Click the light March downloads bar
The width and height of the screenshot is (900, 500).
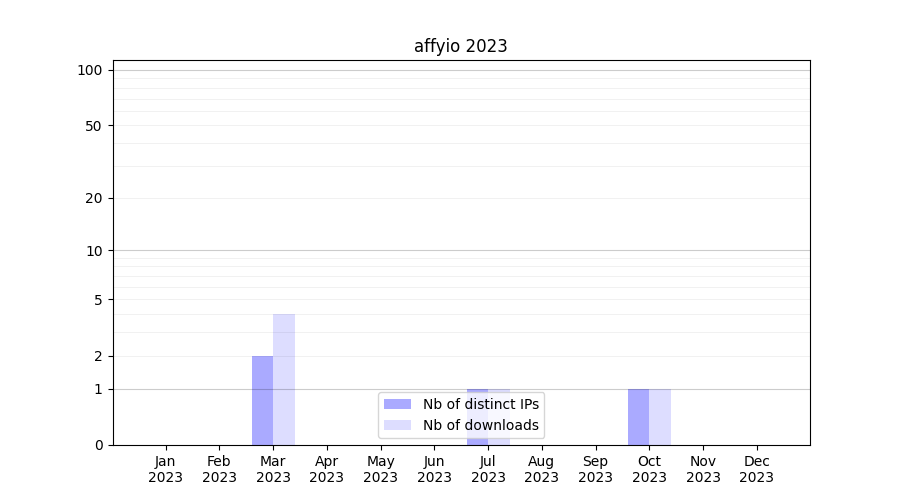click(x=284, y=380)
